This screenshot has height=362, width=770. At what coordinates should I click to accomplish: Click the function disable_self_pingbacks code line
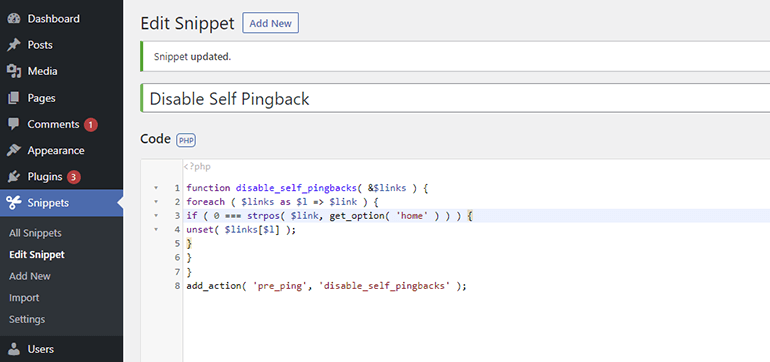[308, 188]
